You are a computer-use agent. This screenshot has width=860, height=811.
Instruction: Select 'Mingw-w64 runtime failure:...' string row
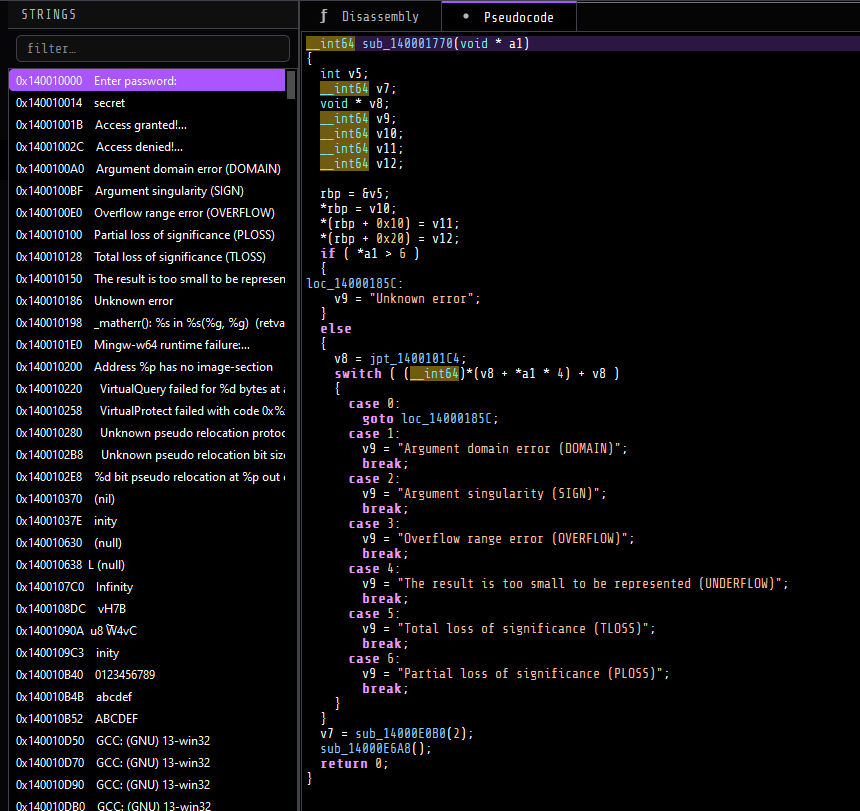[x=147, y=344]
